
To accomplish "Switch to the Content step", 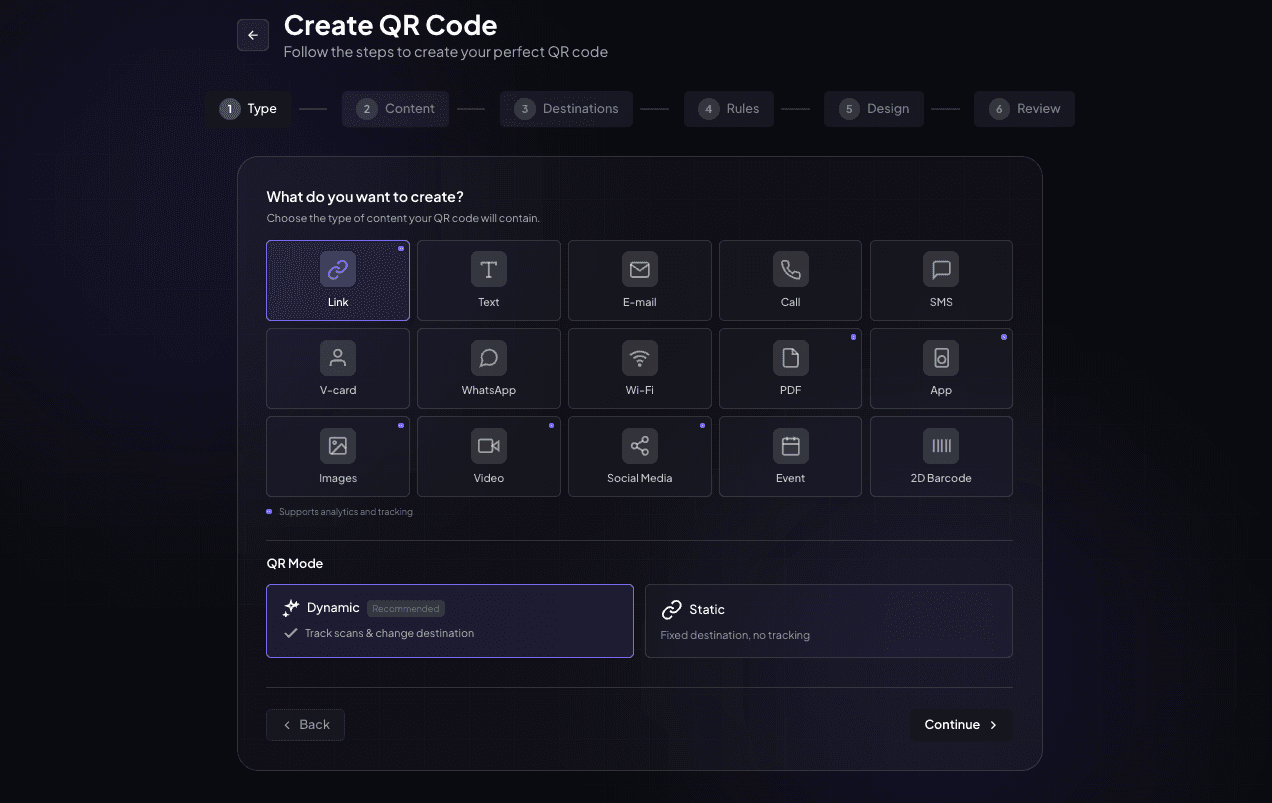I will click(395, 108).
